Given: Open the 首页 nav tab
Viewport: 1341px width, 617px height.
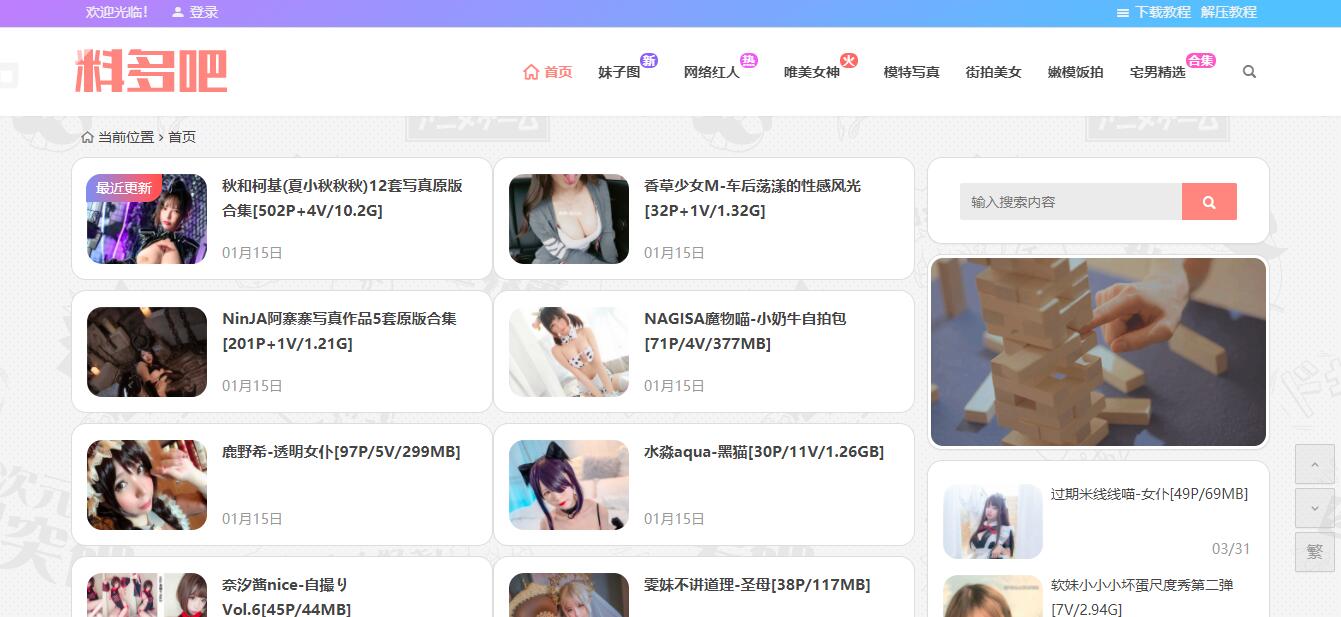Looking at the screenshot, I should click(x=548, y=72).
